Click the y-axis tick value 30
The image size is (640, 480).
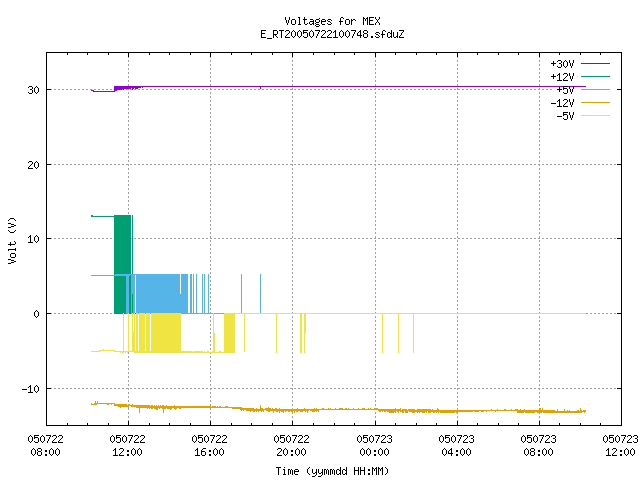click(33, 90)
